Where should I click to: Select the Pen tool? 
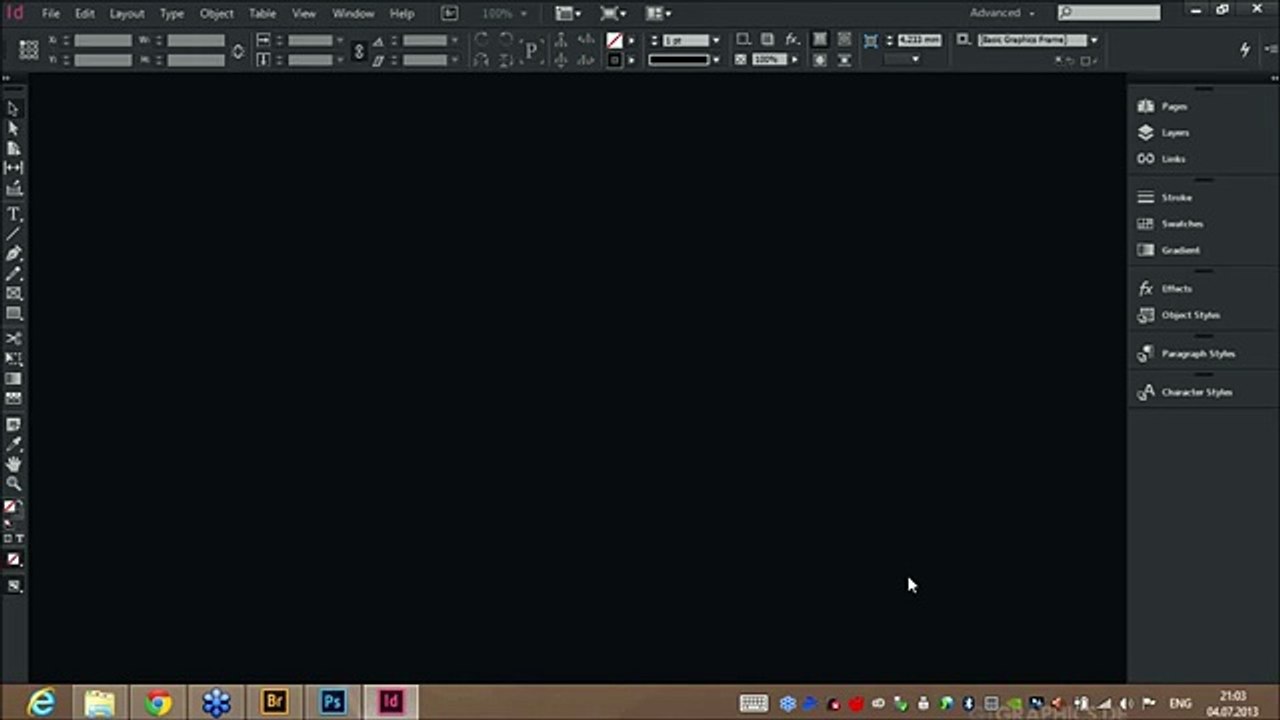[x=13, y=254]
